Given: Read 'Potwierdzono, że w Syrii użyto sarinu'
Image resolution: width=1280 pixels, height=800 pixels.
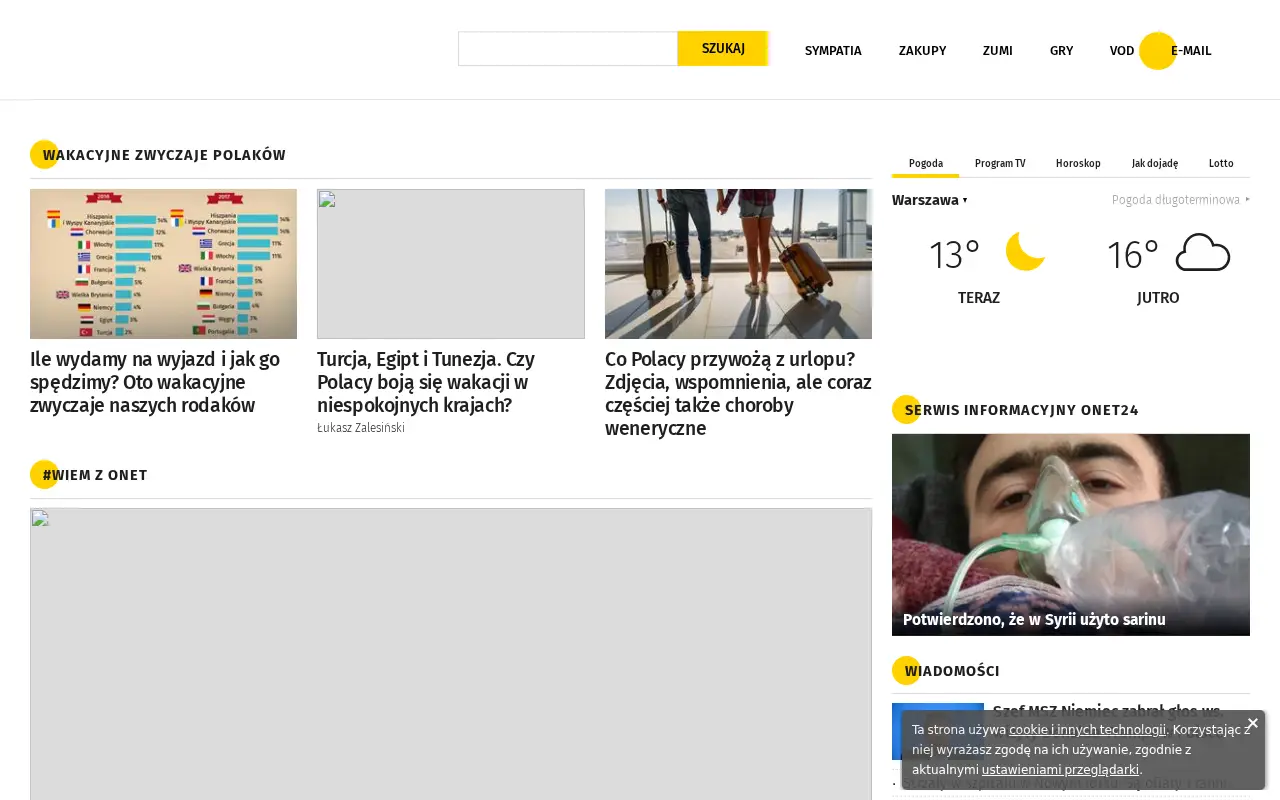Looking at the screenshot, I should [x=1034, y=620].
